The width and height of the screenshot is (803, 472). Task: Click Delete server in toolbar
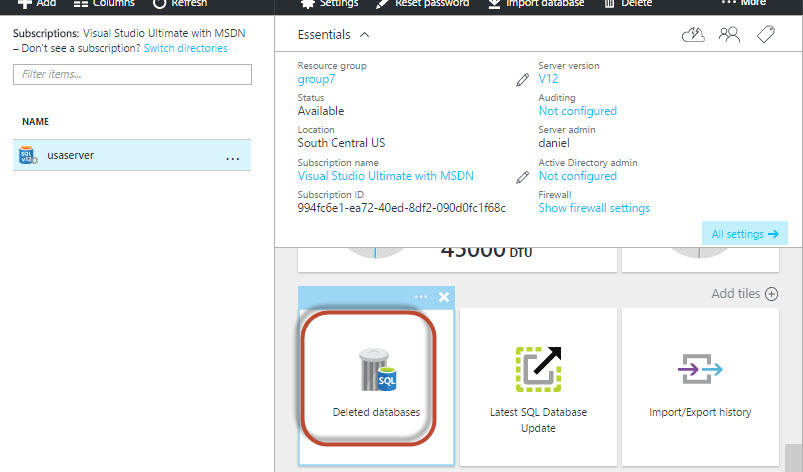[628, 4]
